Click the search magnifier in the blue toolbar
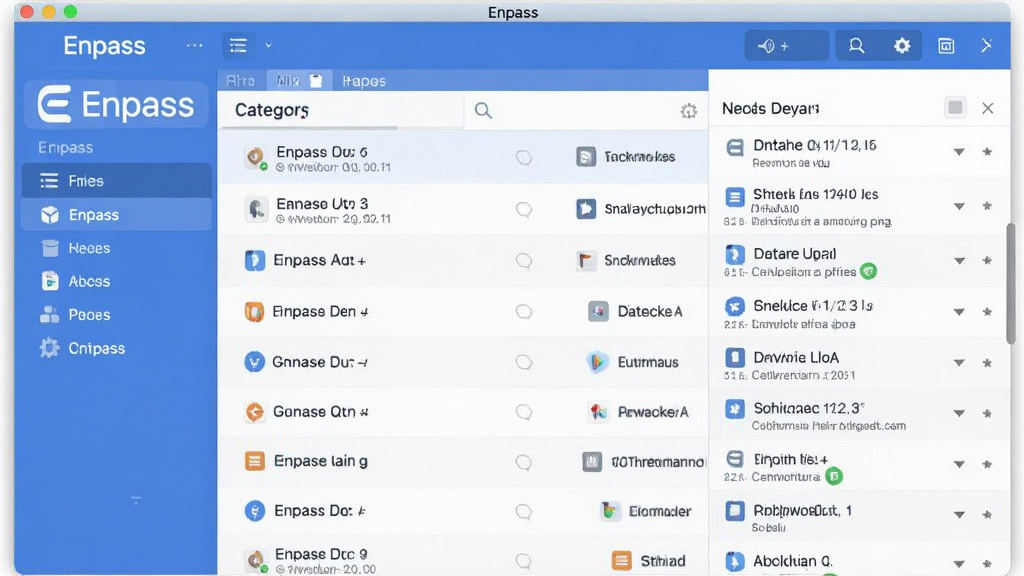 [x=856, y=46]
